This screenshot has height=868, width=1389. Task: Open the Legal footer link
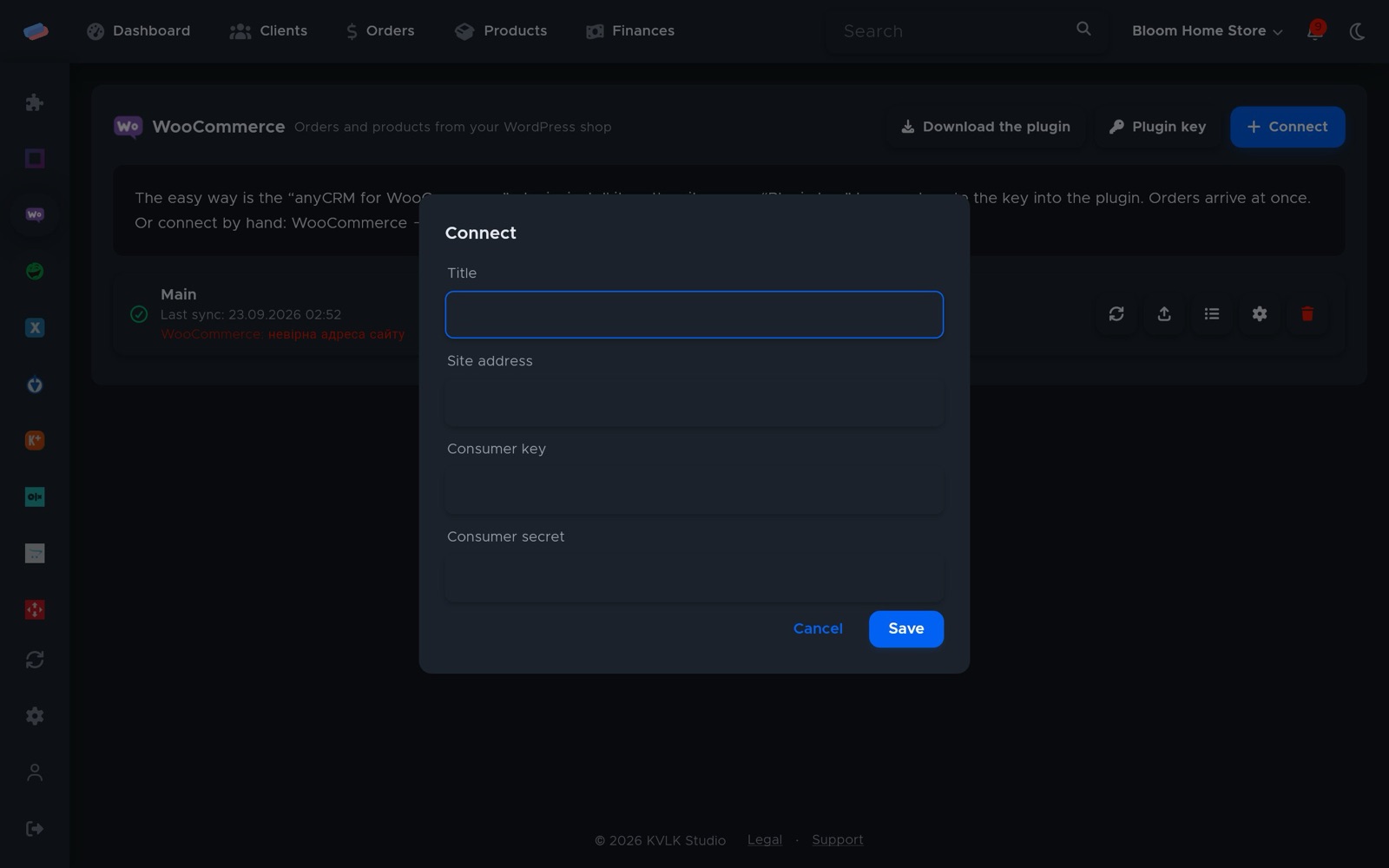tap(765, 840)
